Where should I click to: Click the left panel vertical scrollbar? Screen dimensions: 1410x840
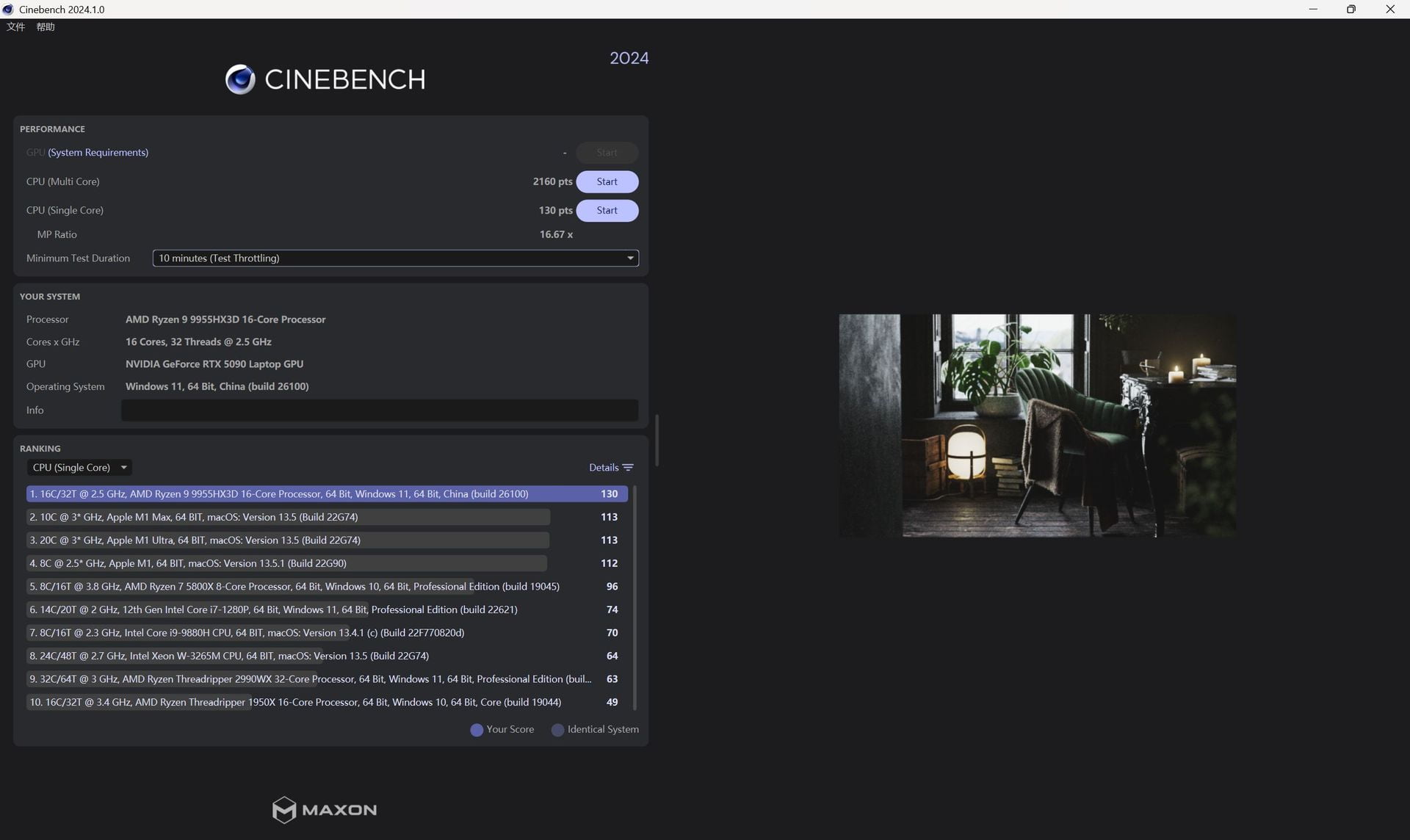click(657, 441)
